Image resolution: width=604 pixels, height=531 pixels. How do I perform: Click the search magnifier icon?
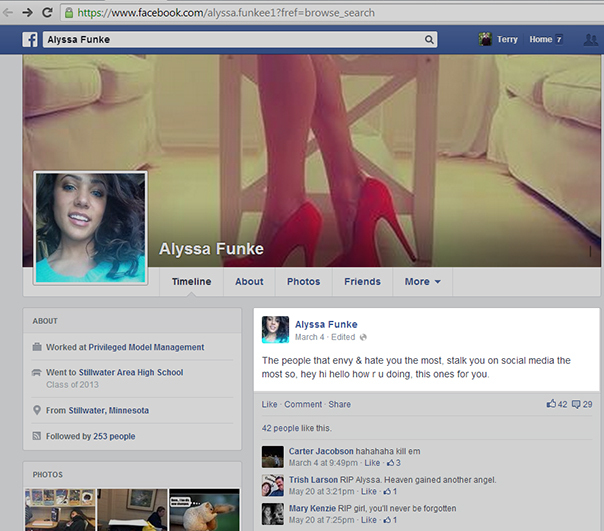(x=430, y=40)
